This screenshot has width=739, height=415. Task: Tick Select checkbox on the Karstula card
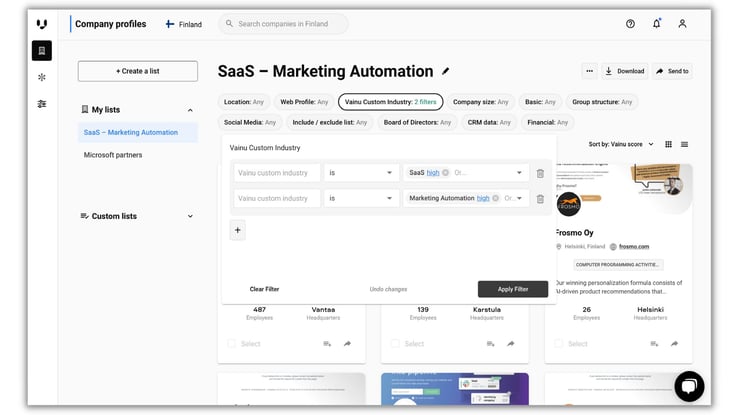(396, 344)
